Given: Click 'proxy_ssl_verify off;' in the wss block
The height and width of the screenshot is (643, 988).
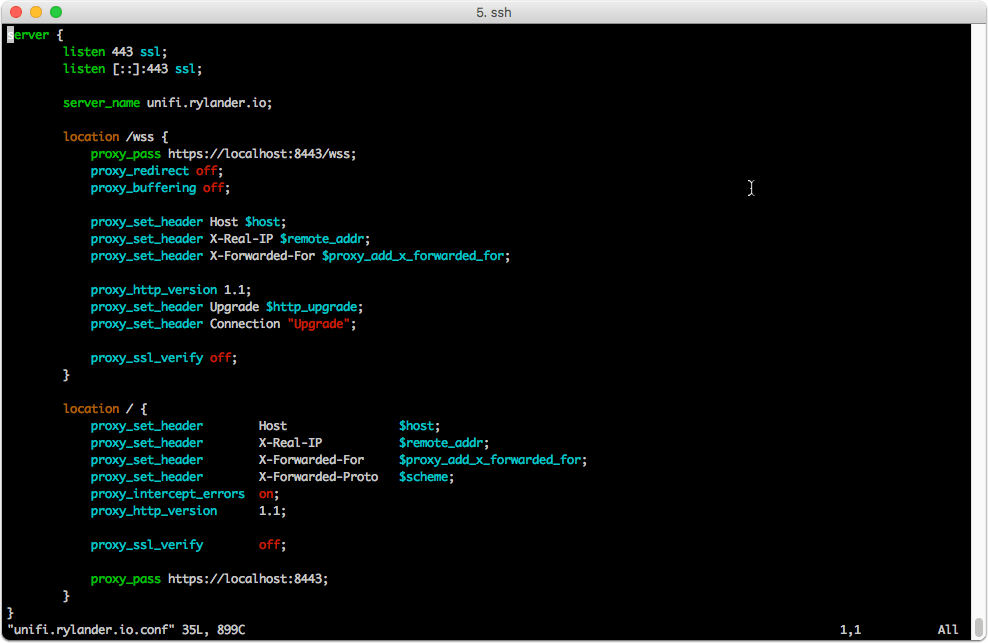Looking at the screenshot, I should point(164,358).
